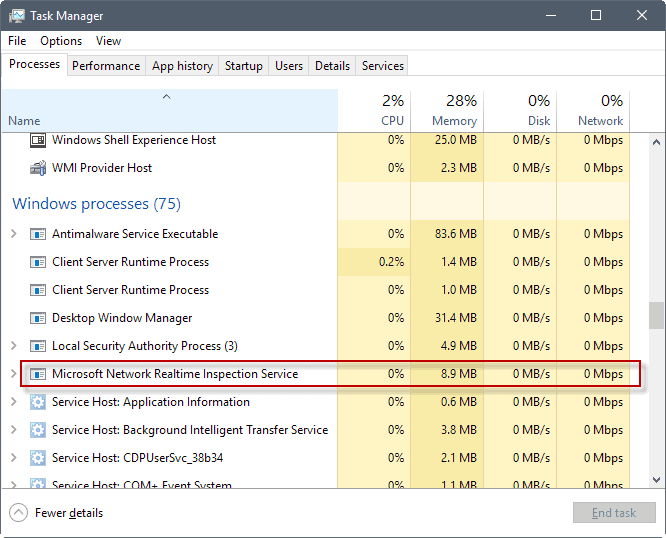The image size is (666, 538).
Task: Click the 4.9 MB memory value
Action: point(459,346)
